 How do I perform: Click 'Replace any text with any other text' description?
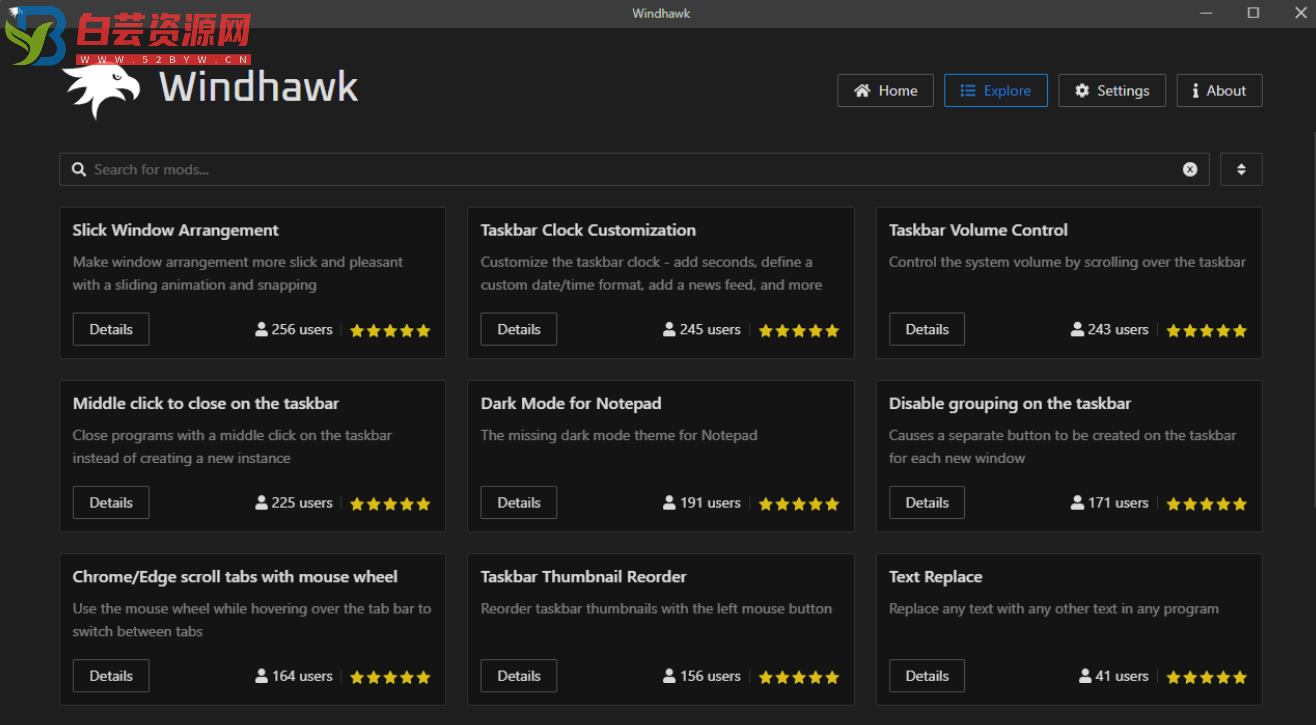(1054, 608)
